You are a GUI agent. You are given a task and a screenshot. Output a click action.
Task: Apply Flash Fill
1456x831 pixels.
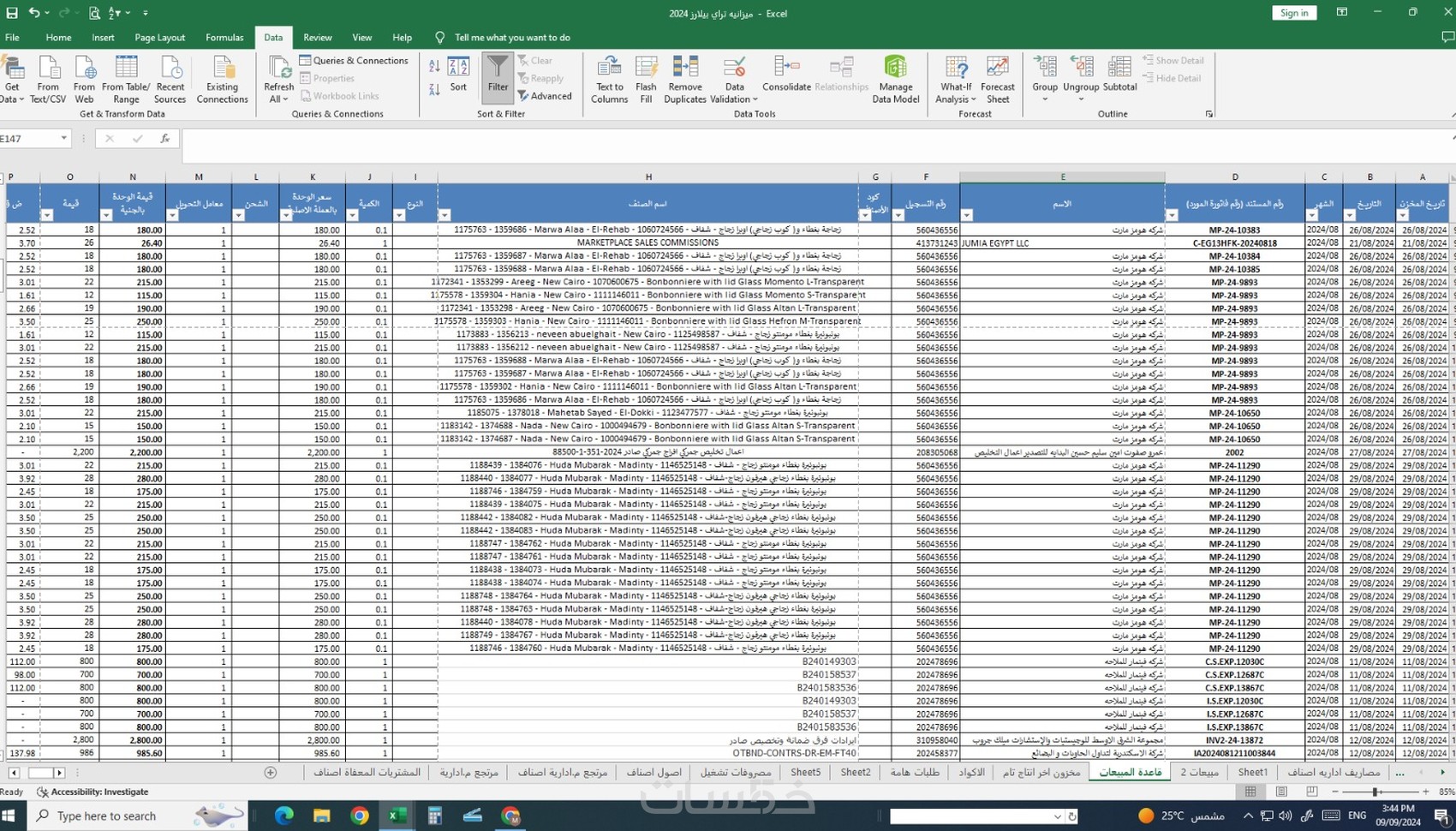[646, 80]
